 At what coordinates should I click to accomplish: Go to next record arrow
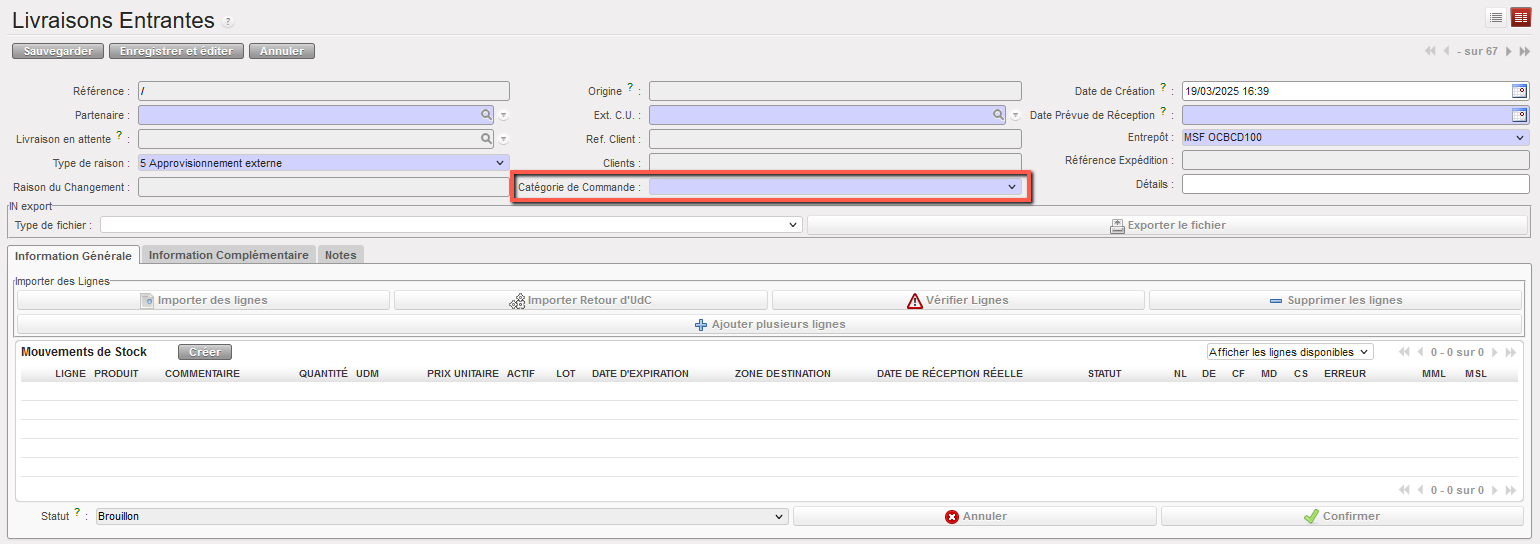click(x=1509, y=51)
